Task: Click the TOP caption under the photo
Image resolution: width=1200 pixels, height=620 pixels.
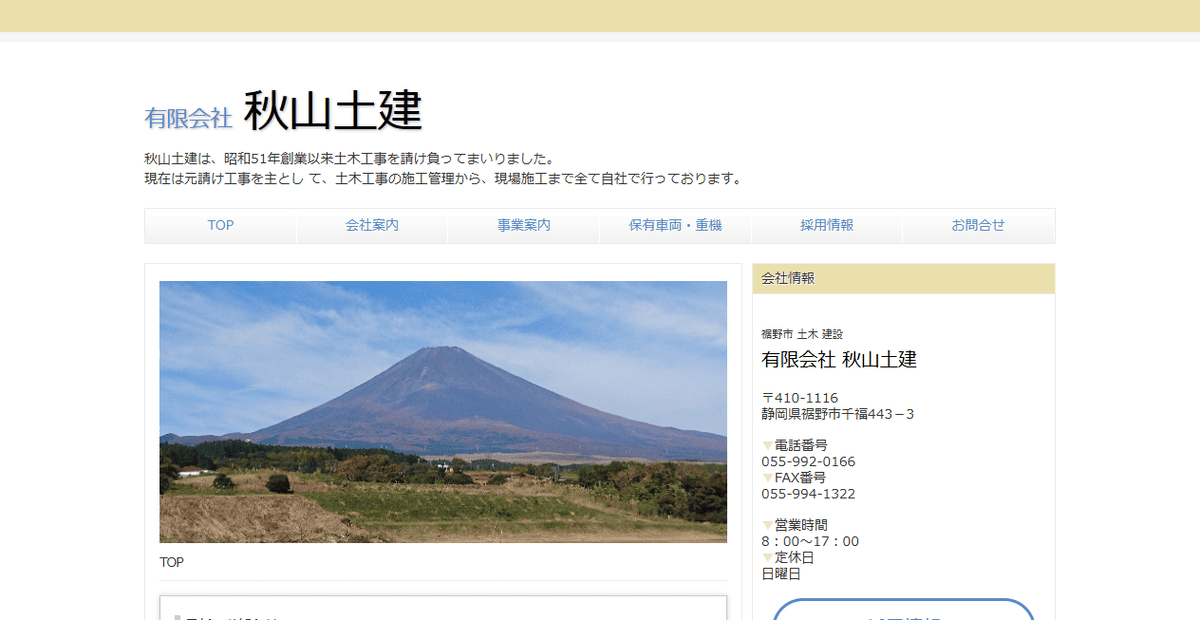Action: pos(171,561)
